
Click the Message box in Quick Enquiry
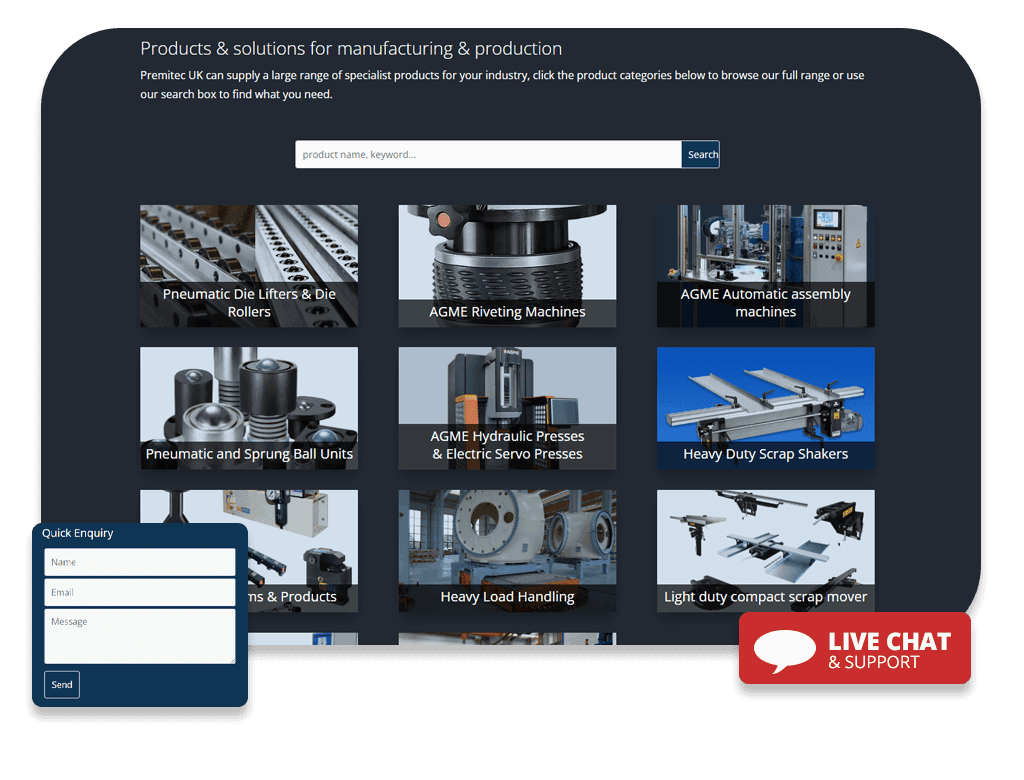pyautogui.click(x=140, y=636)
